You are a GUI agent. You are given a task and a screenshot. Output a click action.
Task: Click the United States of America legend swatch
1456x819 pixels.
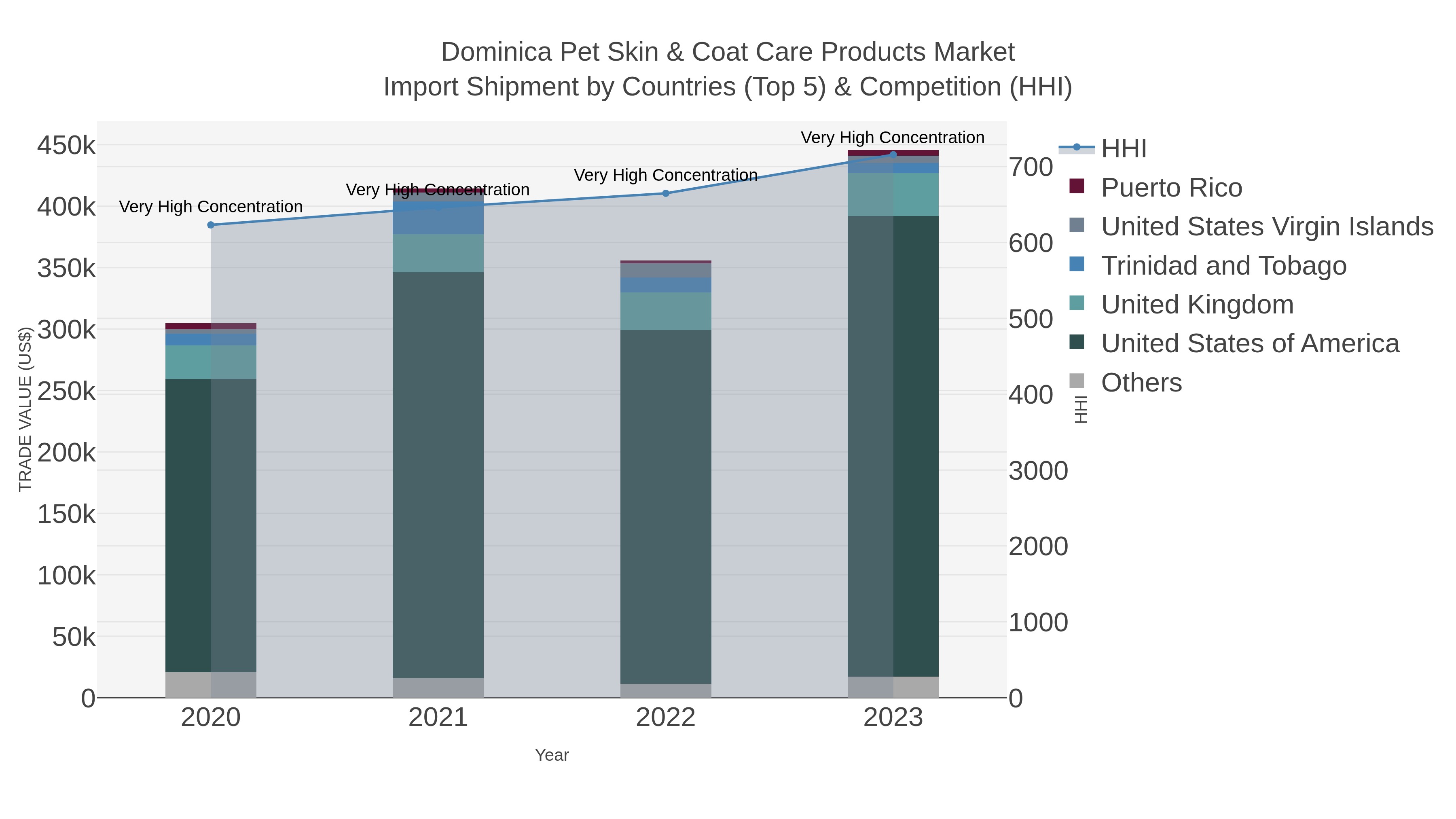1077,342
